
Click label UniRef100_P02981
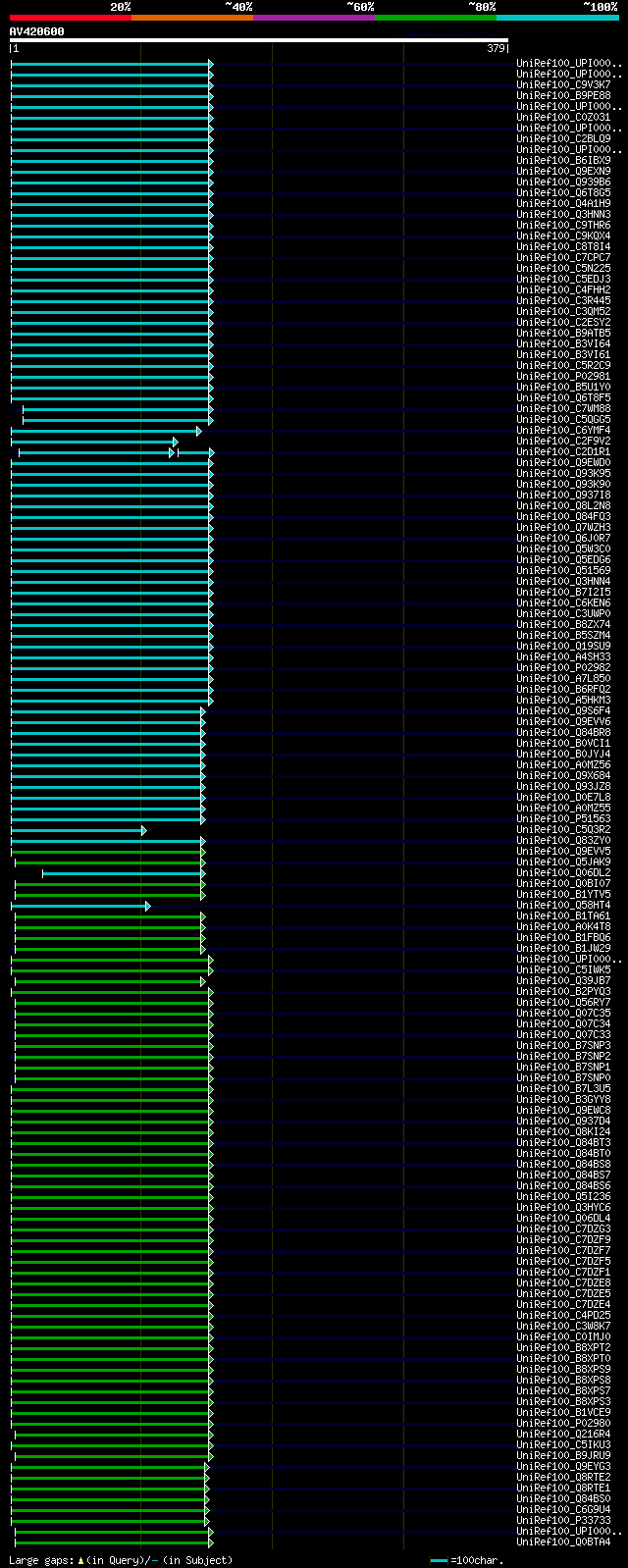(563, 377)
